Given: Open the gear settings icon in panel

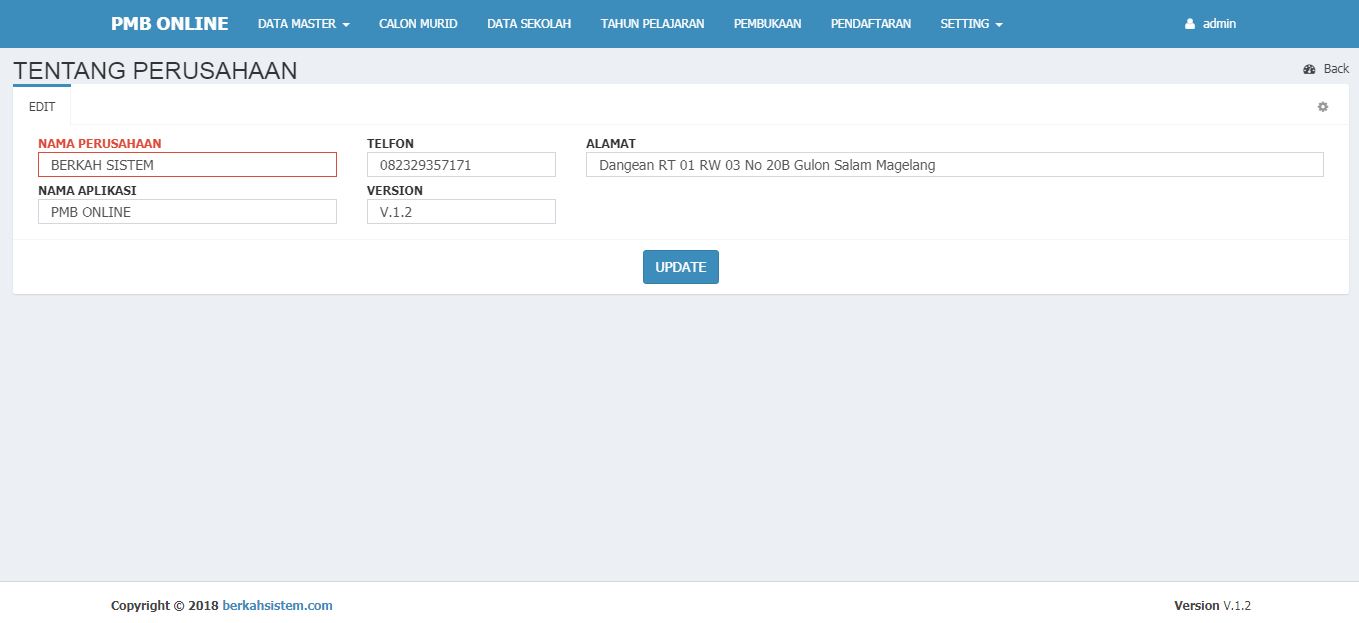Looking at the screenshot, I should 1323,107.
